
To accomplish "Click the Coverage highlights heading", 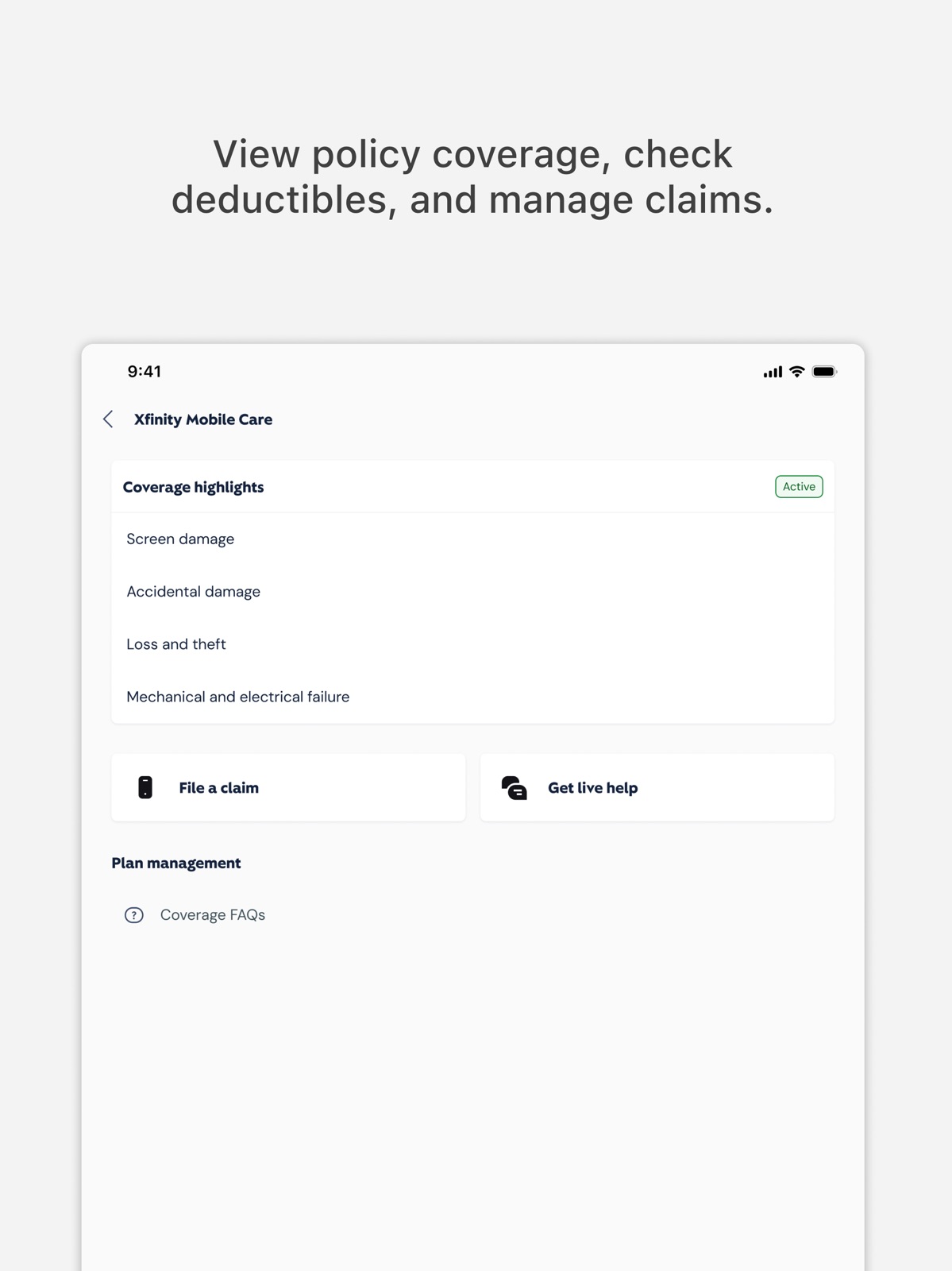I will [x=193, y=487].
